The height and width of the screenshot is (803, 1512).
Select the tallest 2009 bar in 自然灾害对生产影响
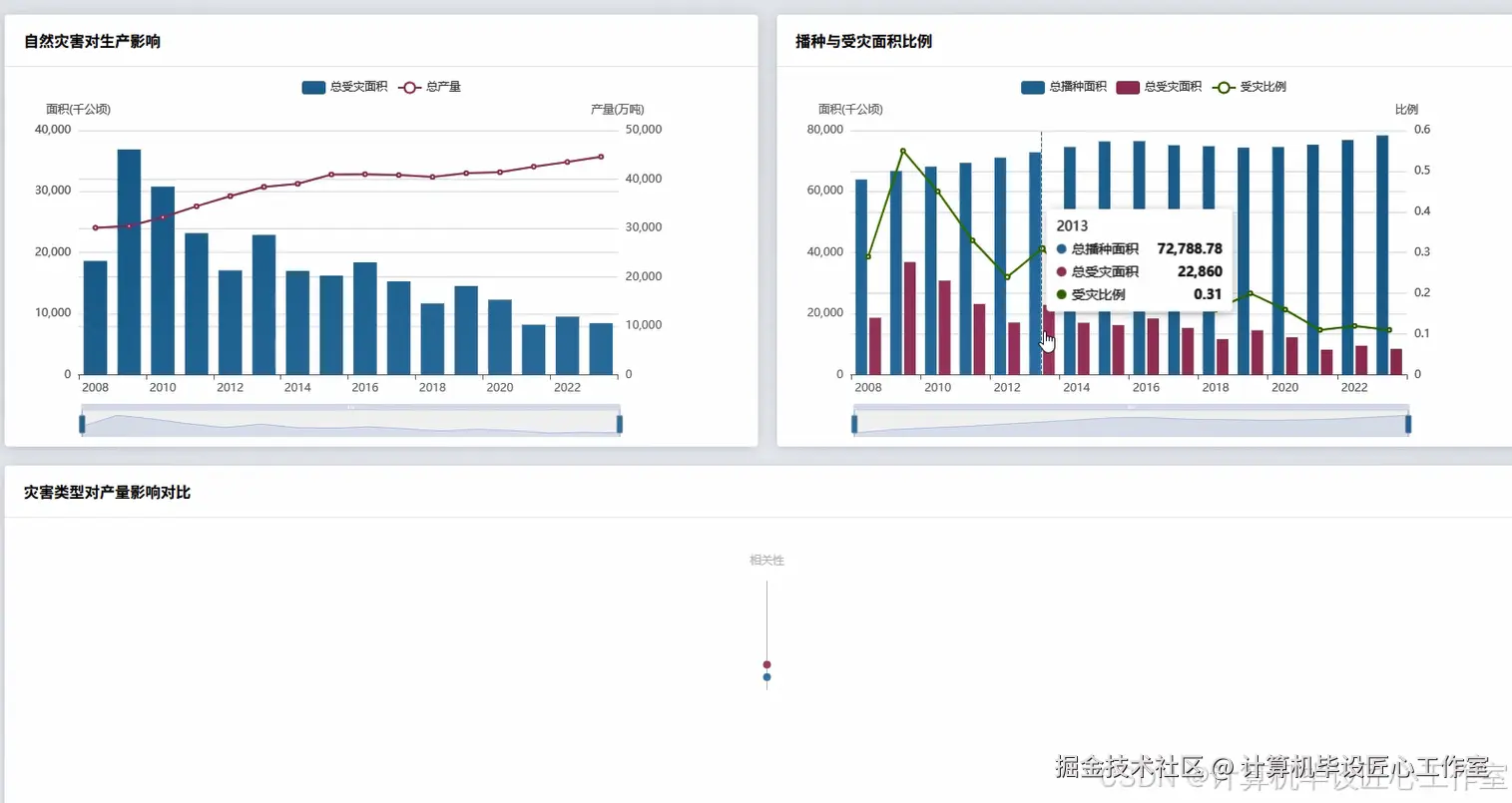tap(129, 262)
